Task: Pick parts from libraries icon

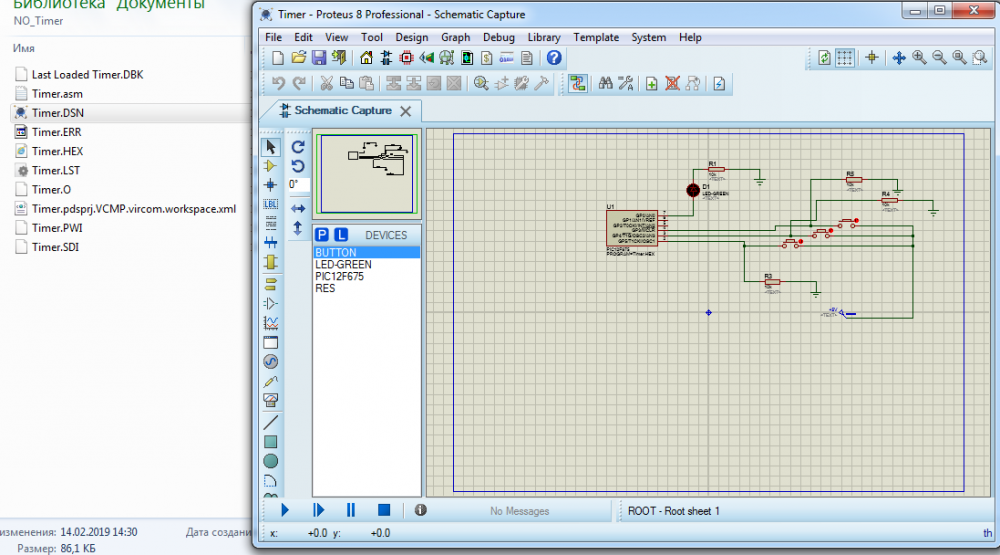Action: click(x=482, y=84)
